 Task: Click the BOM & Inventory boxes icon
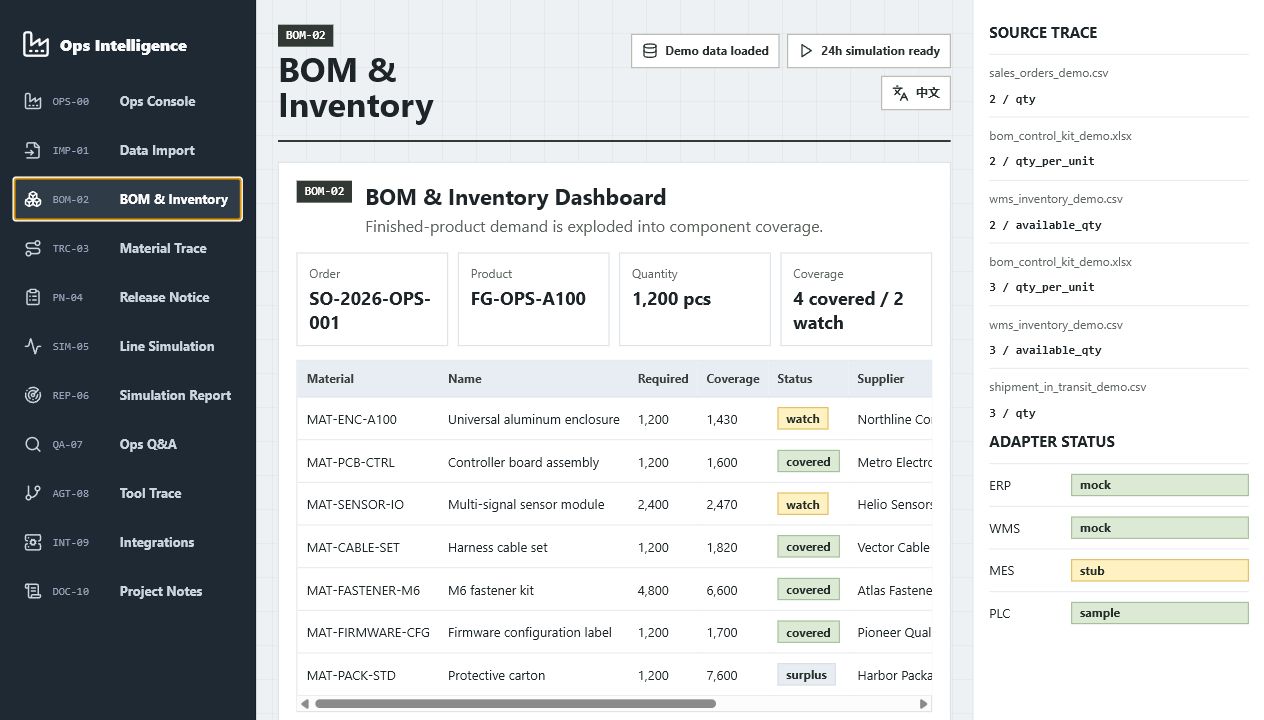tap(33, 199)
